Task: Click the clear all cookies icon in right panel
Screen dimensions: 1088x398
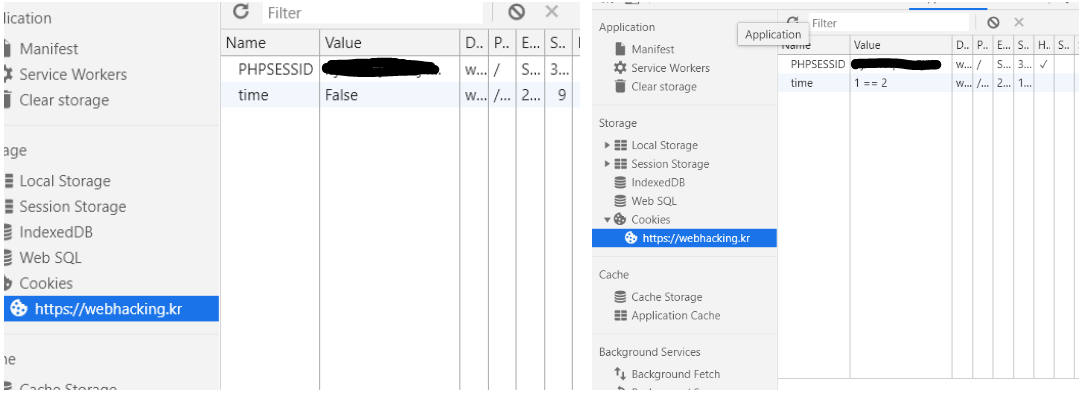Action: pos(993,23)
